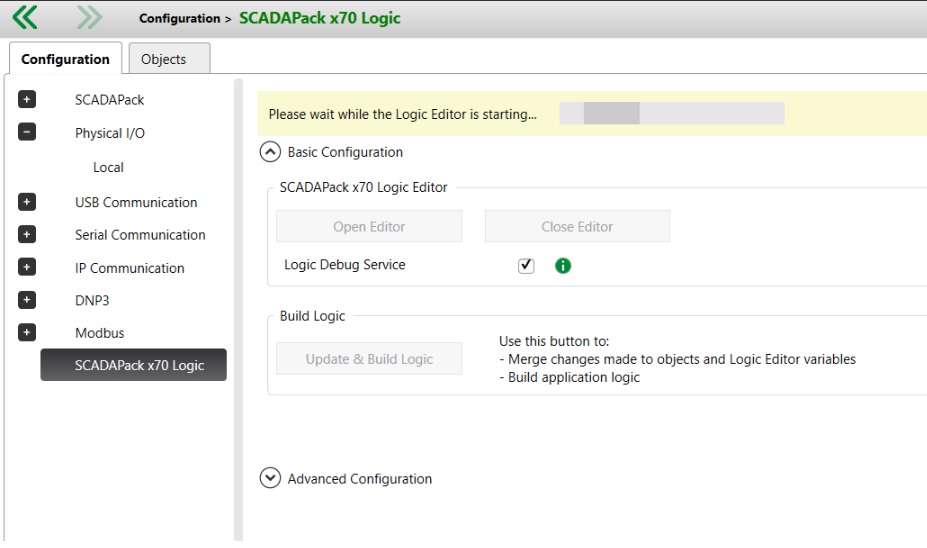
Task: Switch to the Objects tab
Action: point(169,59)
